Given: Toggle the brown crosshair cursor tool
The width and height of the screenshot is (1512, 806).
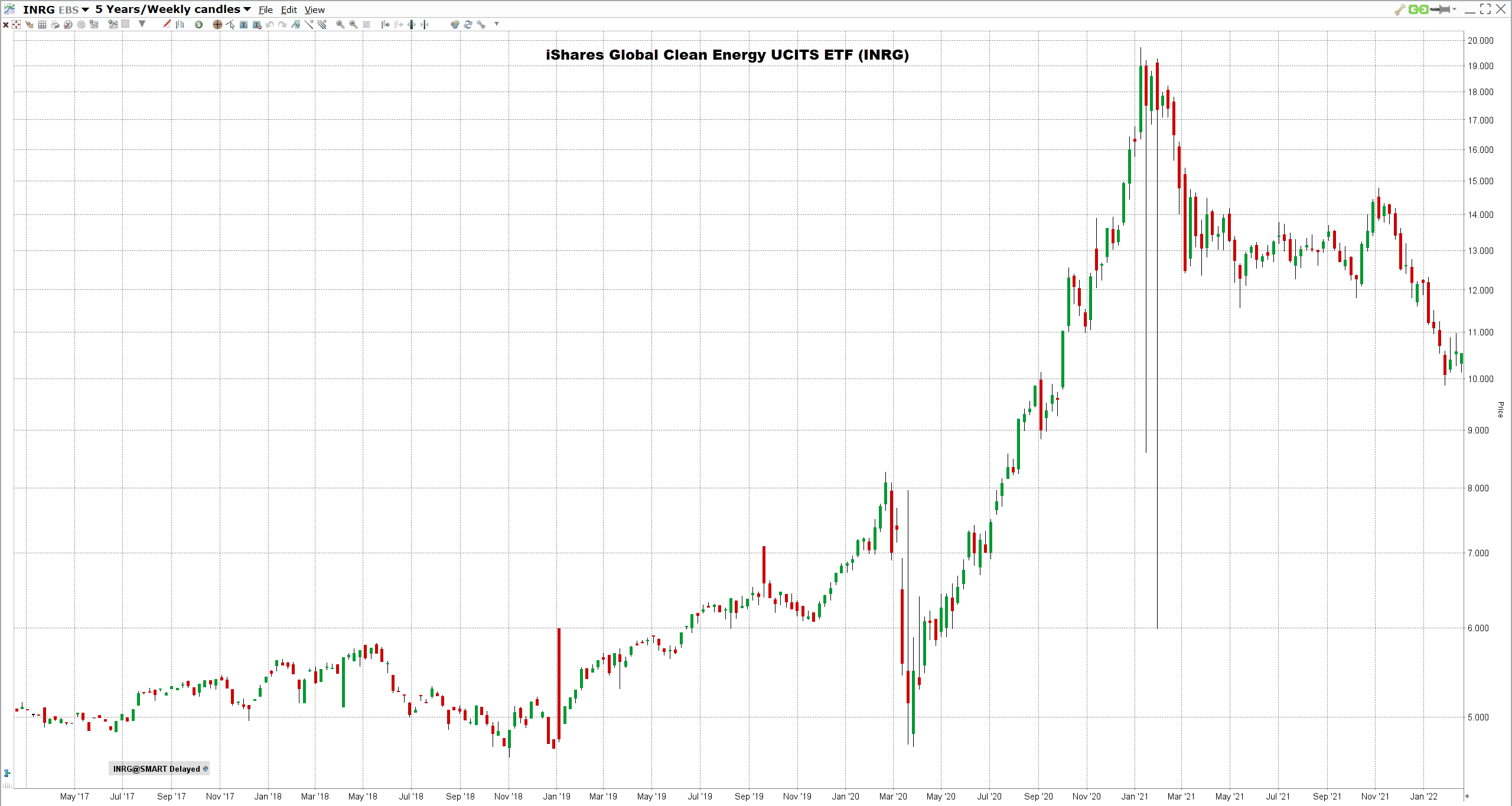Looking at the screenshot, I should 217,25.
